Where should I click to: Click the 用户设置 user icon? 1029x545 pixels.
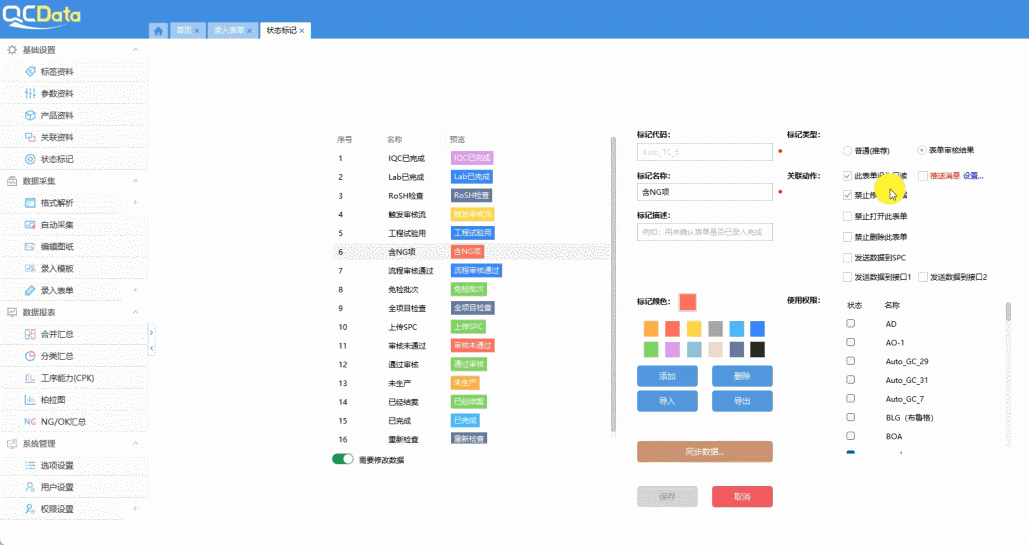31,487
